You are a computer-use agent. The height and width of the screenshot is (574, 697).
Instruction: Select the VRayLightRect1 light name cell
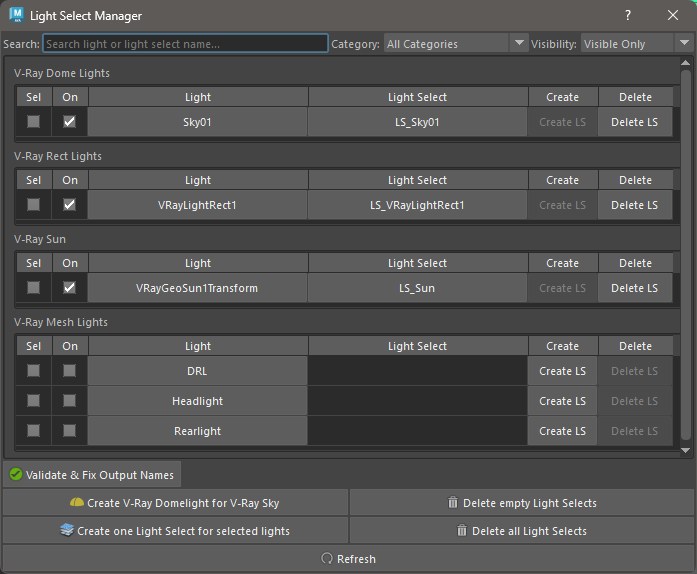coord(197,205)
